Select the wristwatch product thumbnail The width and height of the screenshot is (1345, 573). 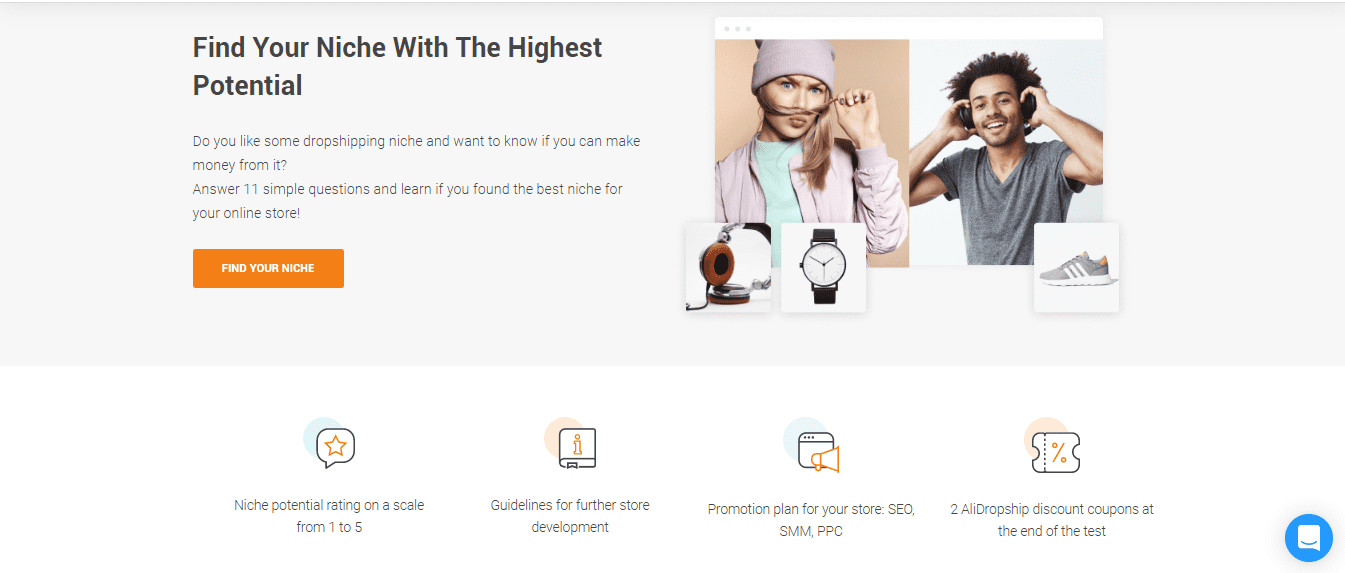[823, 267]
